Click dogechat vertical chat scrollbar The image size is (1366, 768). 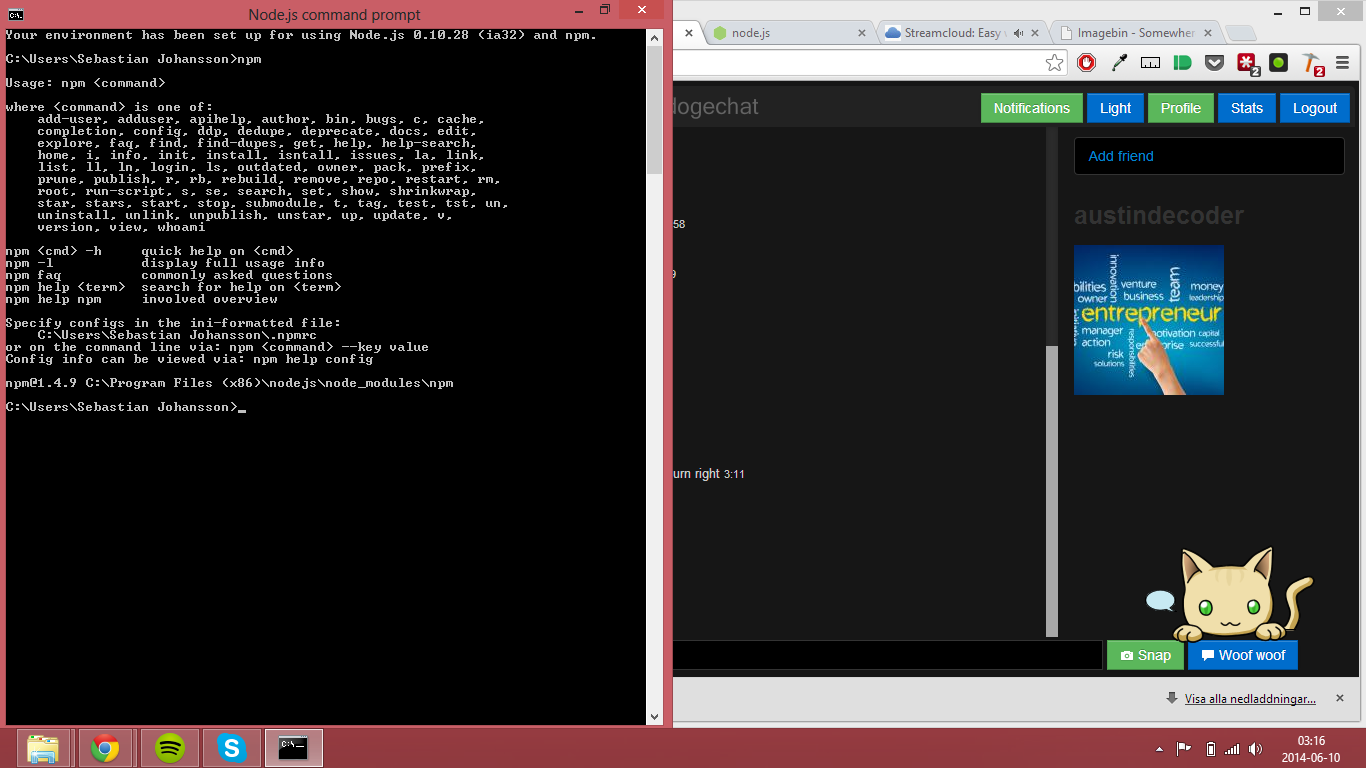pyautogui.click(x=1052, y=490)
